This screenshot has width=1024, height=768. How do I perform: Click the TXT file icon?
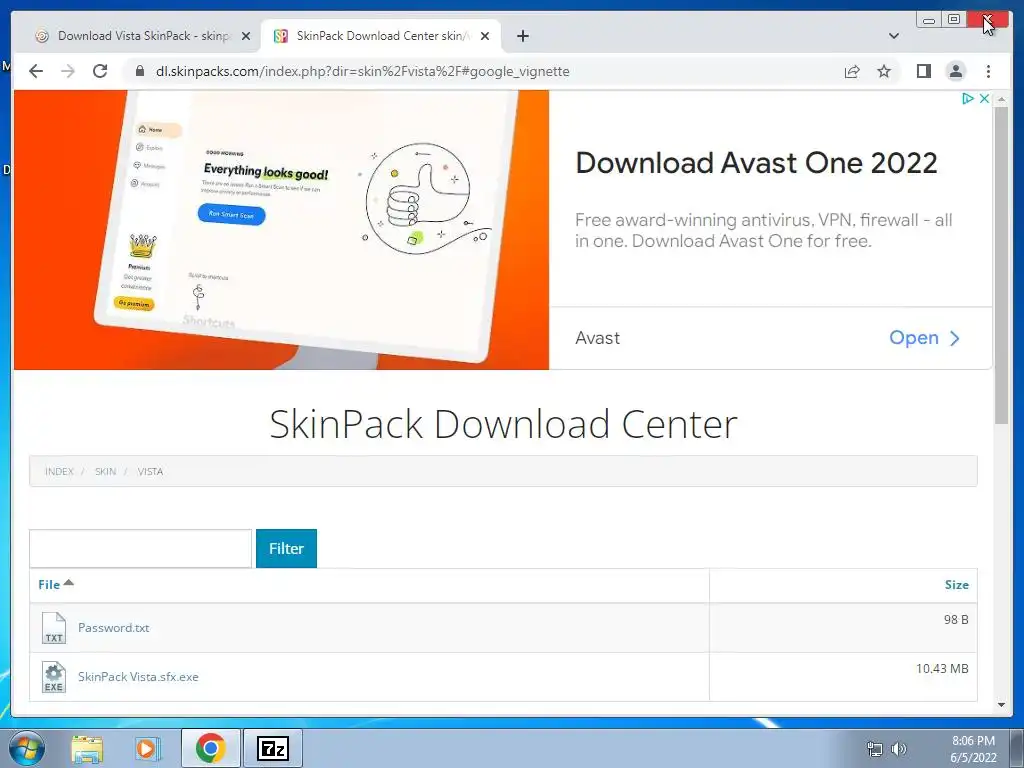[x=54, y=628]
